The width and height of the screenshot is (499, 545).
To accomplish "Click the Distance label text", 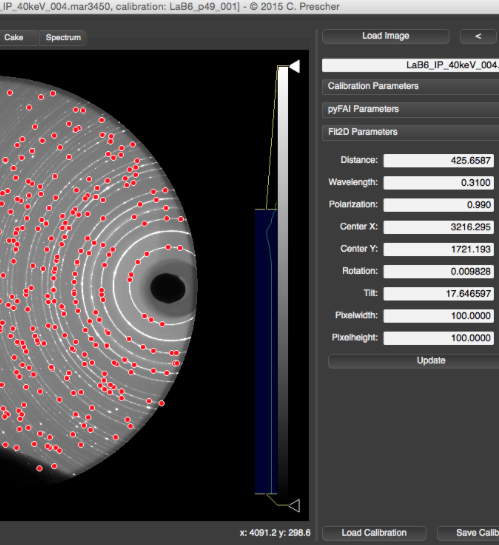I will pos(359,160).
